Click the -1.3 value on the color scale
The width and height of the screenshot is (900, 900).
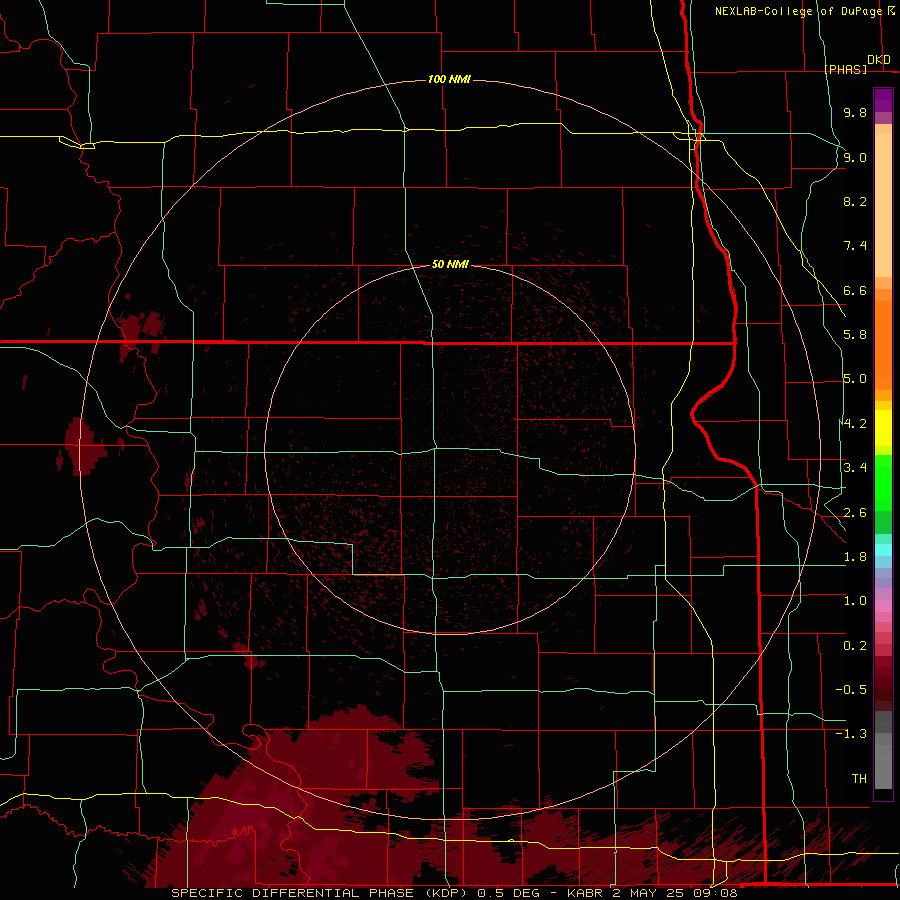pos(851,734)
